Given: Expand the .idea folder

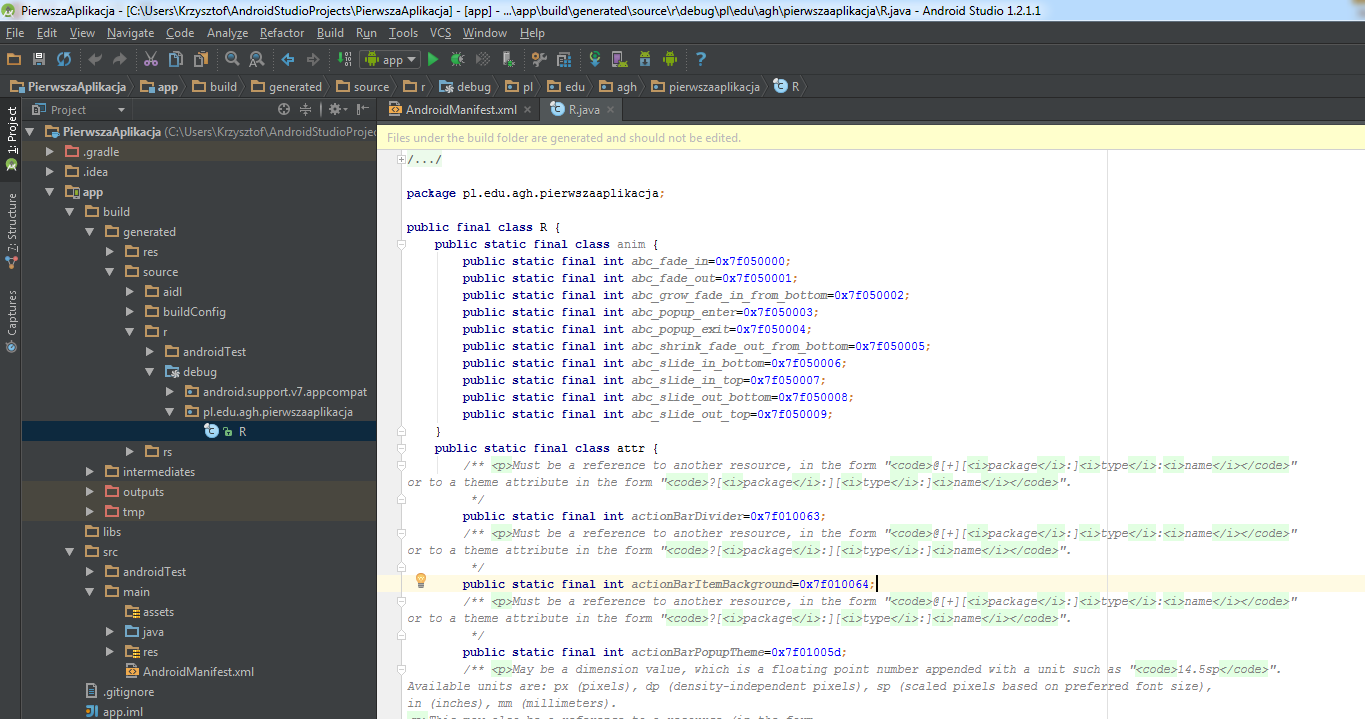Looking at the screenshot, I should pos(50,172).
